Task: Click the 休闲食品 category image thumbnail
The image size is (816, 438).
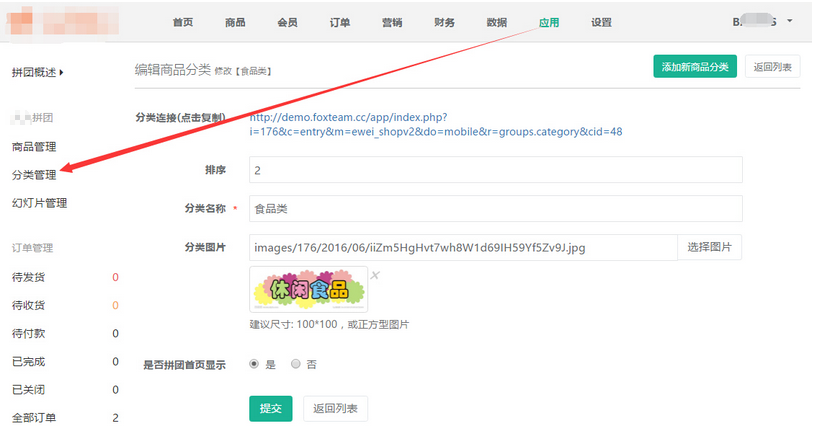Action: [308, 291]
